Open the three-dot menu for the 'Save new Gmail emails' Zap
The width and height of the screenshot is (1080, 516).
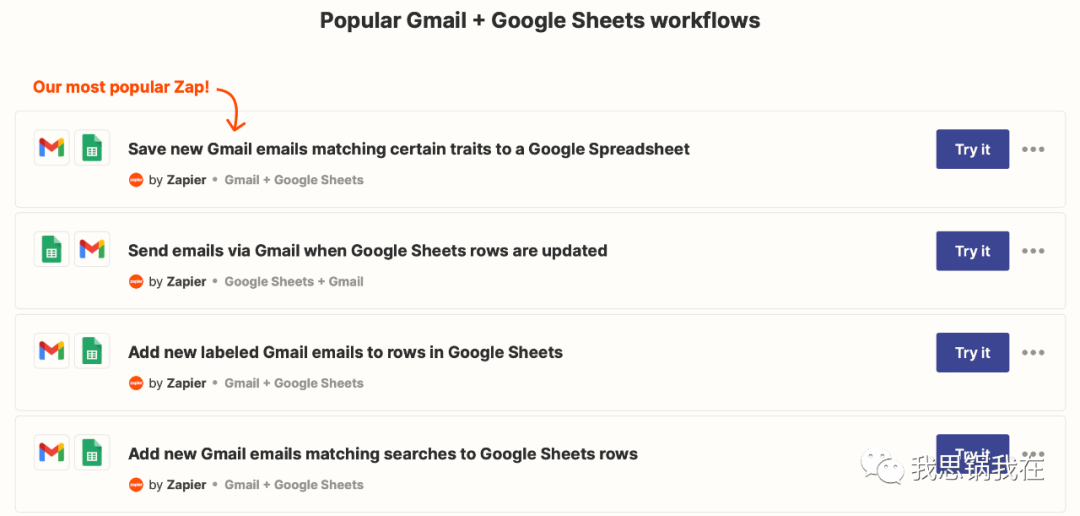[x=1033, y=149]
